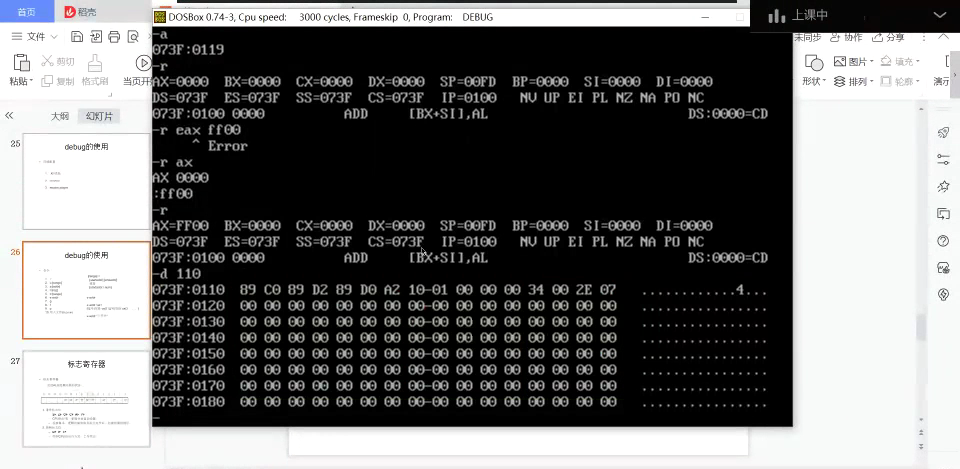Click the Fill bucket icon
Screen dimensions: 960x469
pos(886,61)
